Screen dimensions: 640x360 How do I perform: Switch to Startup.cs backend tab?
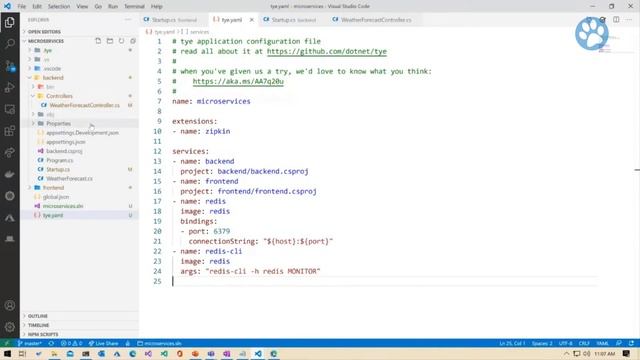coord(293,20)
